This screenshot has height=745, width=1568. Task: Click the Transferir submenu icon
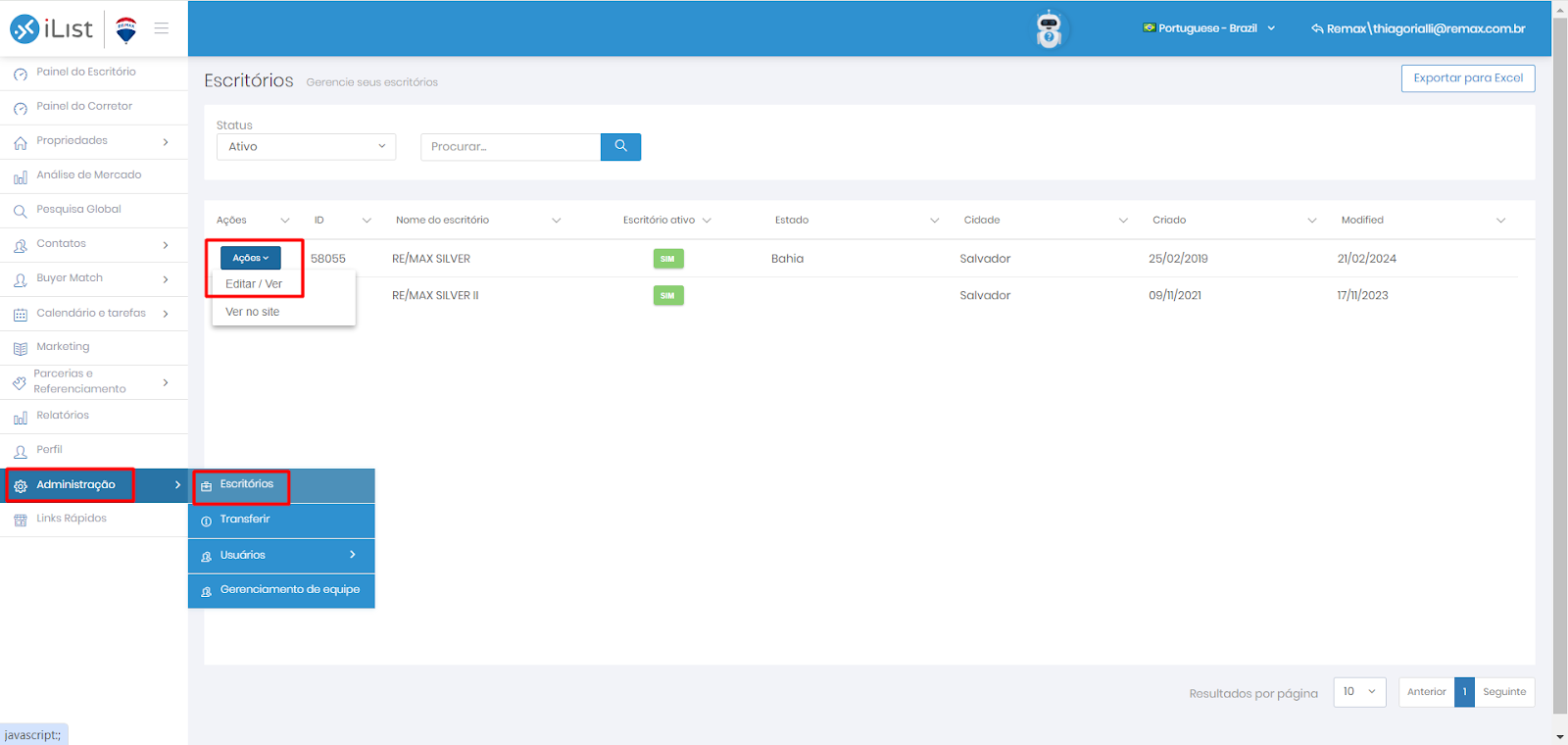coord(206,521)
